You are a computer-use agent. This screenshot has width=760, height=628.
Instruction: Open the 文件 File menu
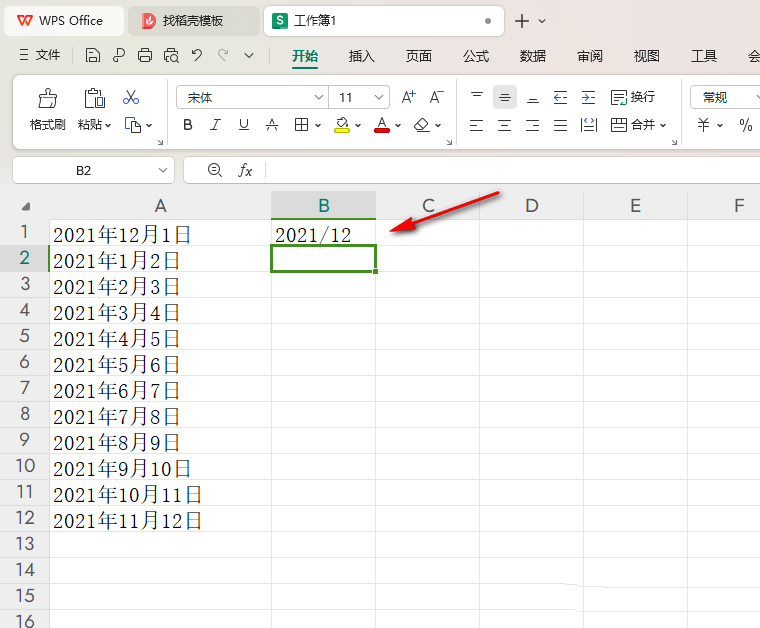40,55
